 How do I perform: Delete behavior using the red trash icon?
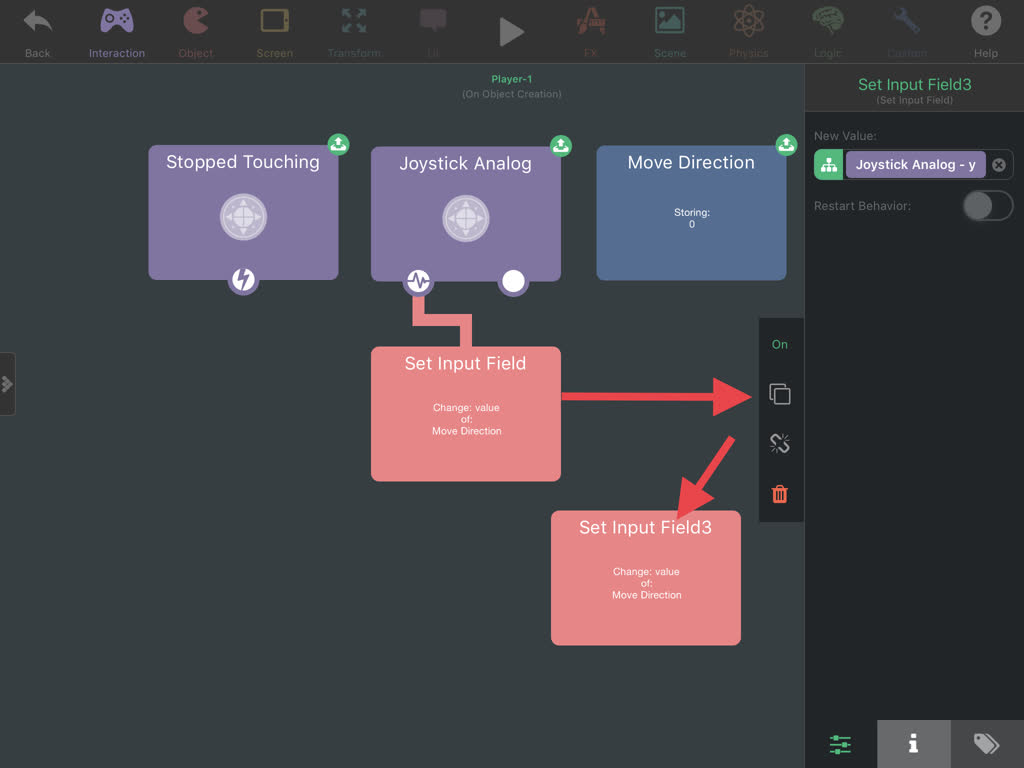[780, 494]
